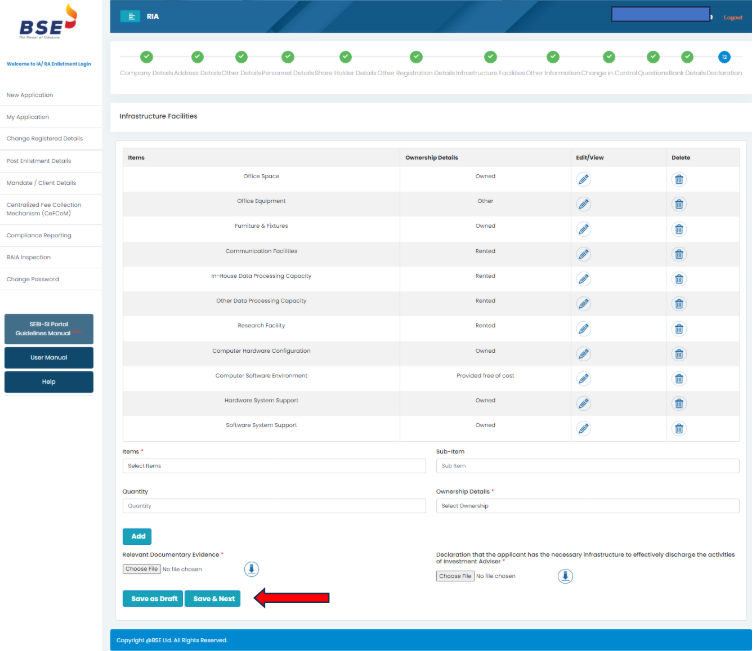Go to Compliance Reporting menu item
The image size is (753, 651).
coord(39,235)
